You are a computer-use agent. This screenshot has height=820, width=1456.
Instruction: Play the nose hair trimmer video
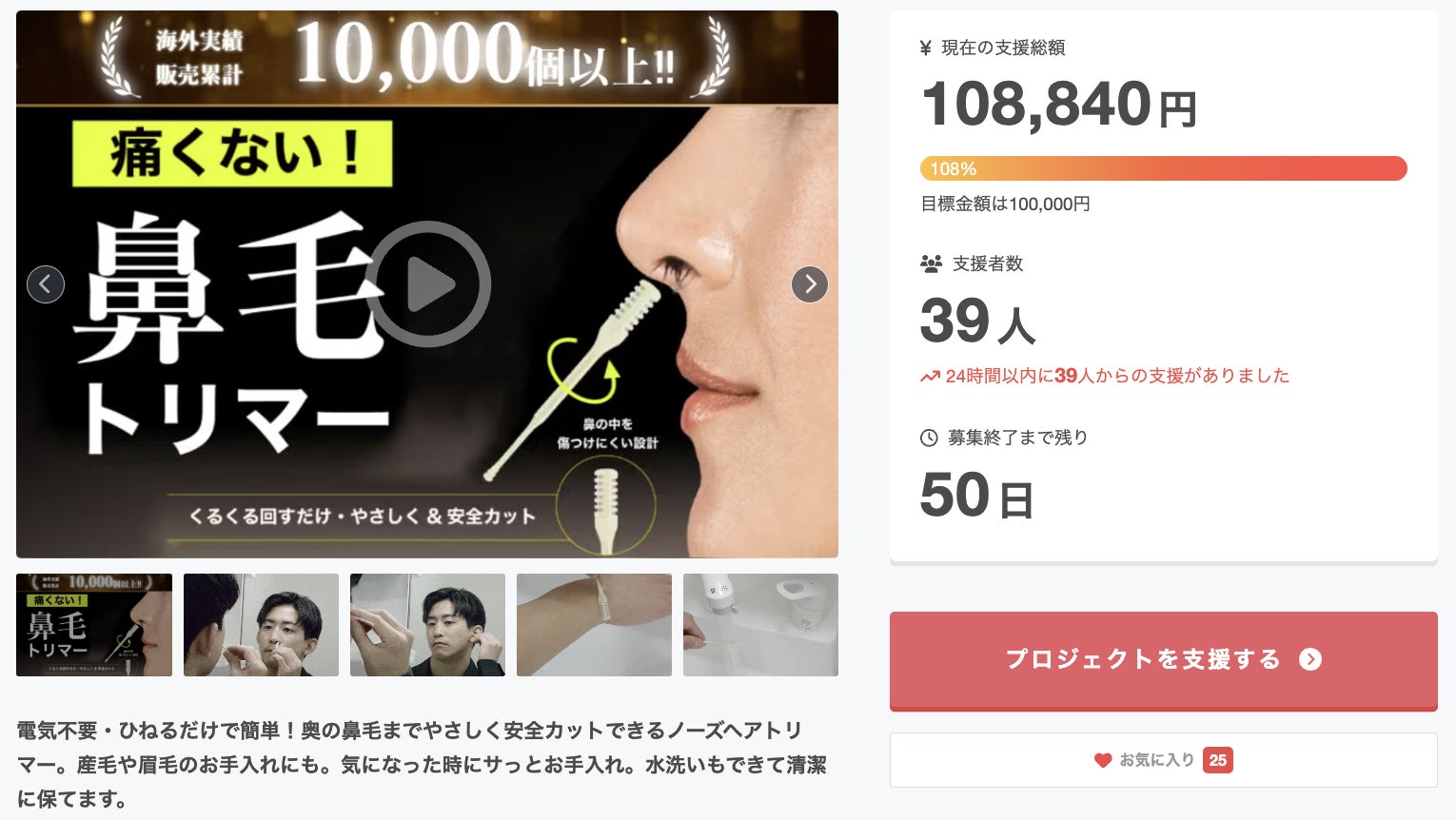(428, 283)
